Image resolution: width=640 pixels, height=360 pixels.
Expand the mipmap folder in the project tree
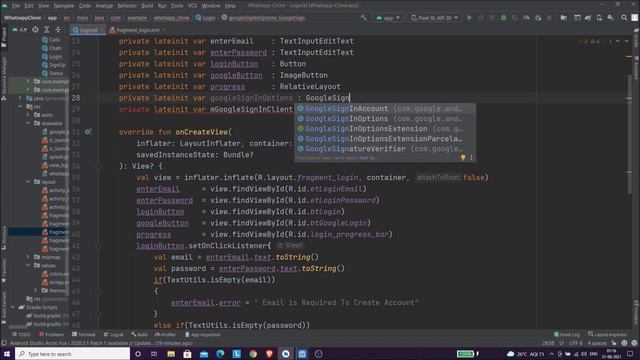pyautogui.click(x=28, y=257)
